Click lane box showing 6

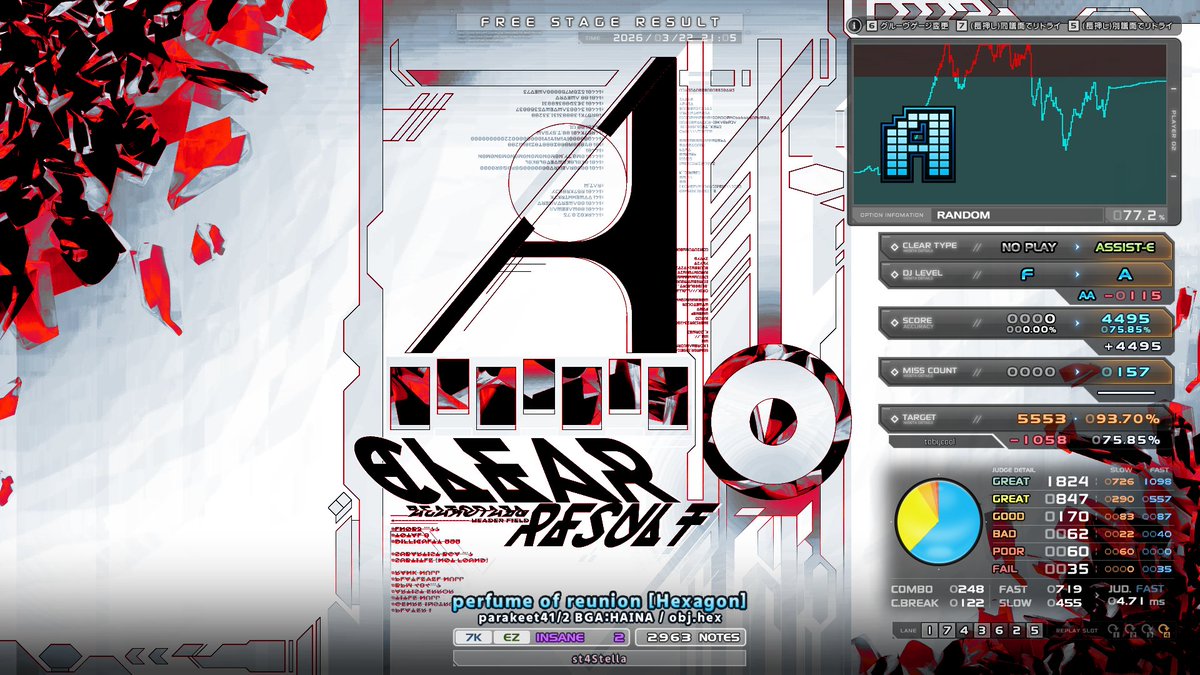point(999,630)
